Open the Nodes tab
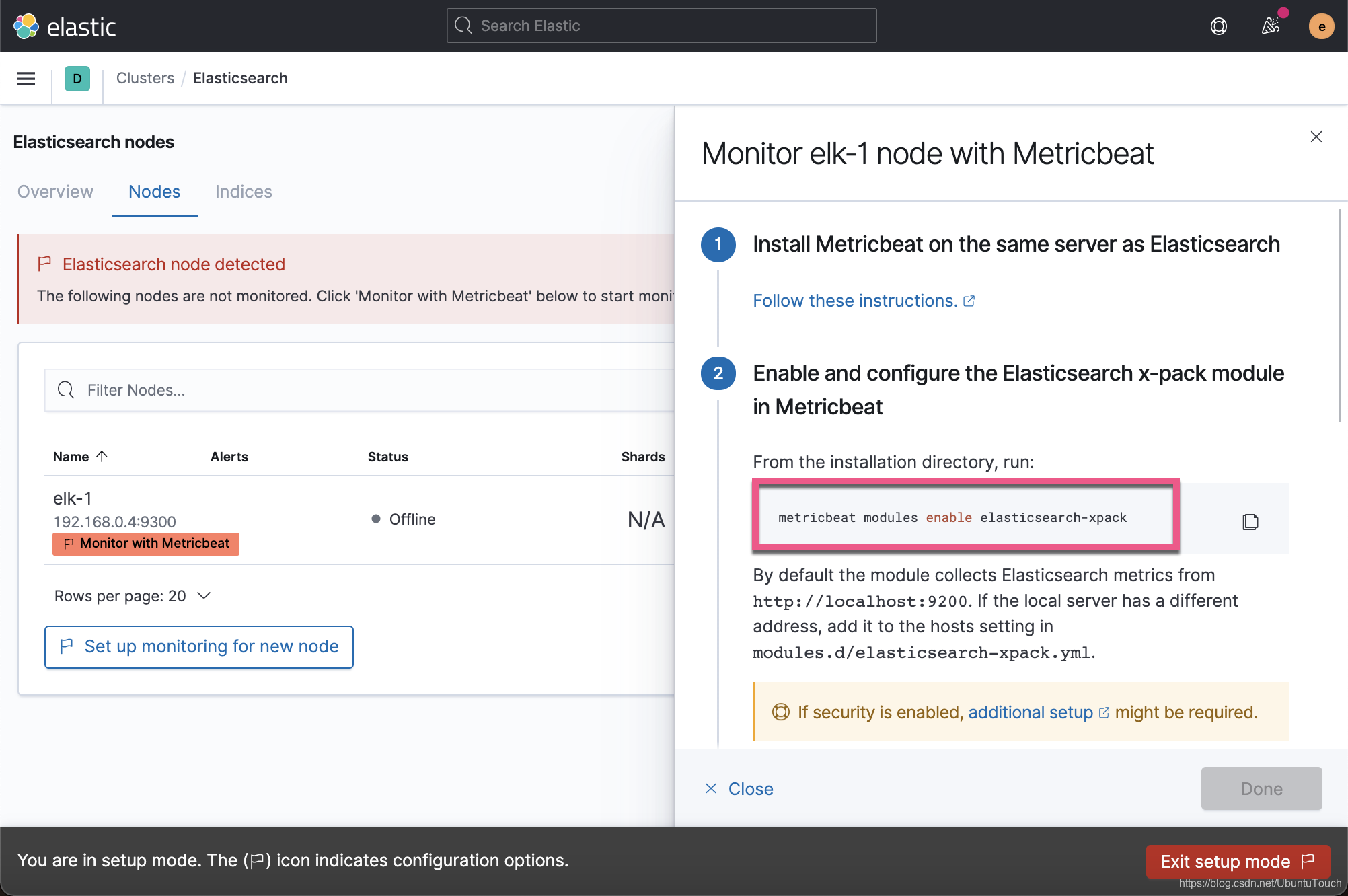1348x896 pixels. 154,192
